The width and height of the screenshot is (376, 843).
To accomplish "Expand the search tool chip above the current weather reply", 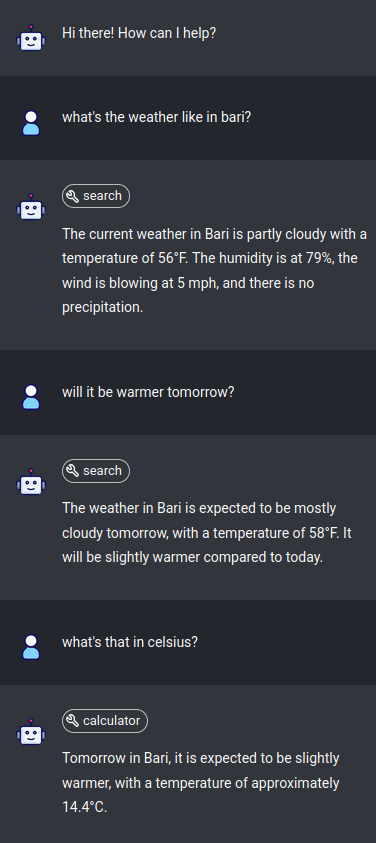I will [96, 196].
